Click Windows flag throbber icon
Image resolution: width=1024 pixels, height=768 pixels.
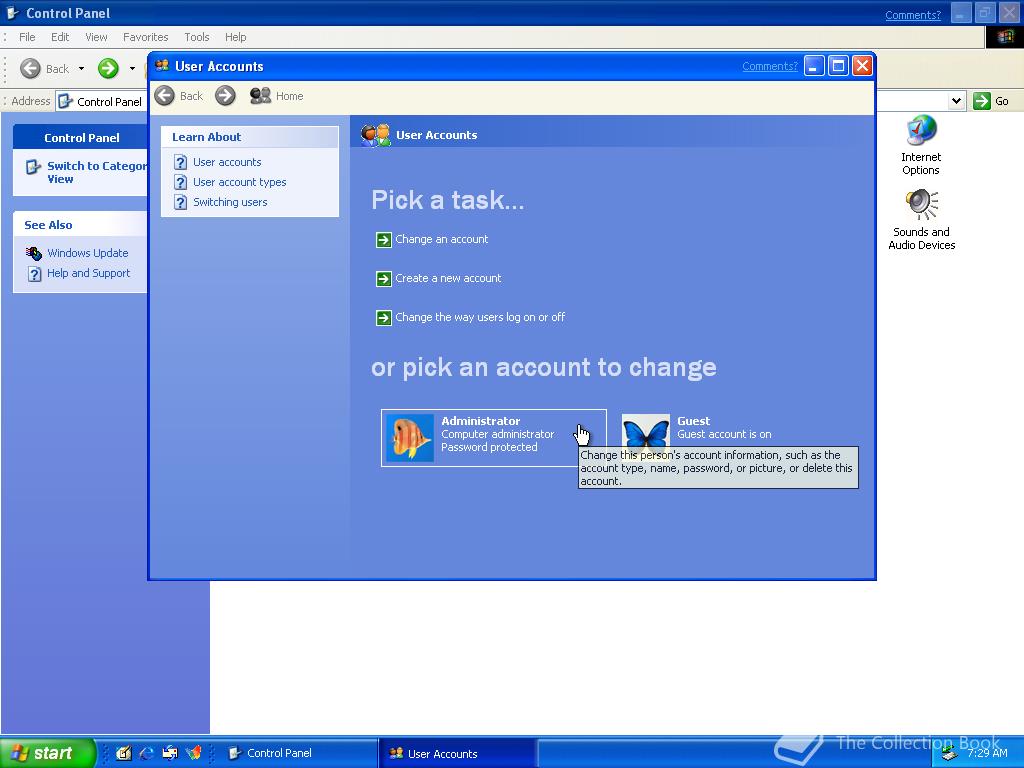pos(1004,37)
